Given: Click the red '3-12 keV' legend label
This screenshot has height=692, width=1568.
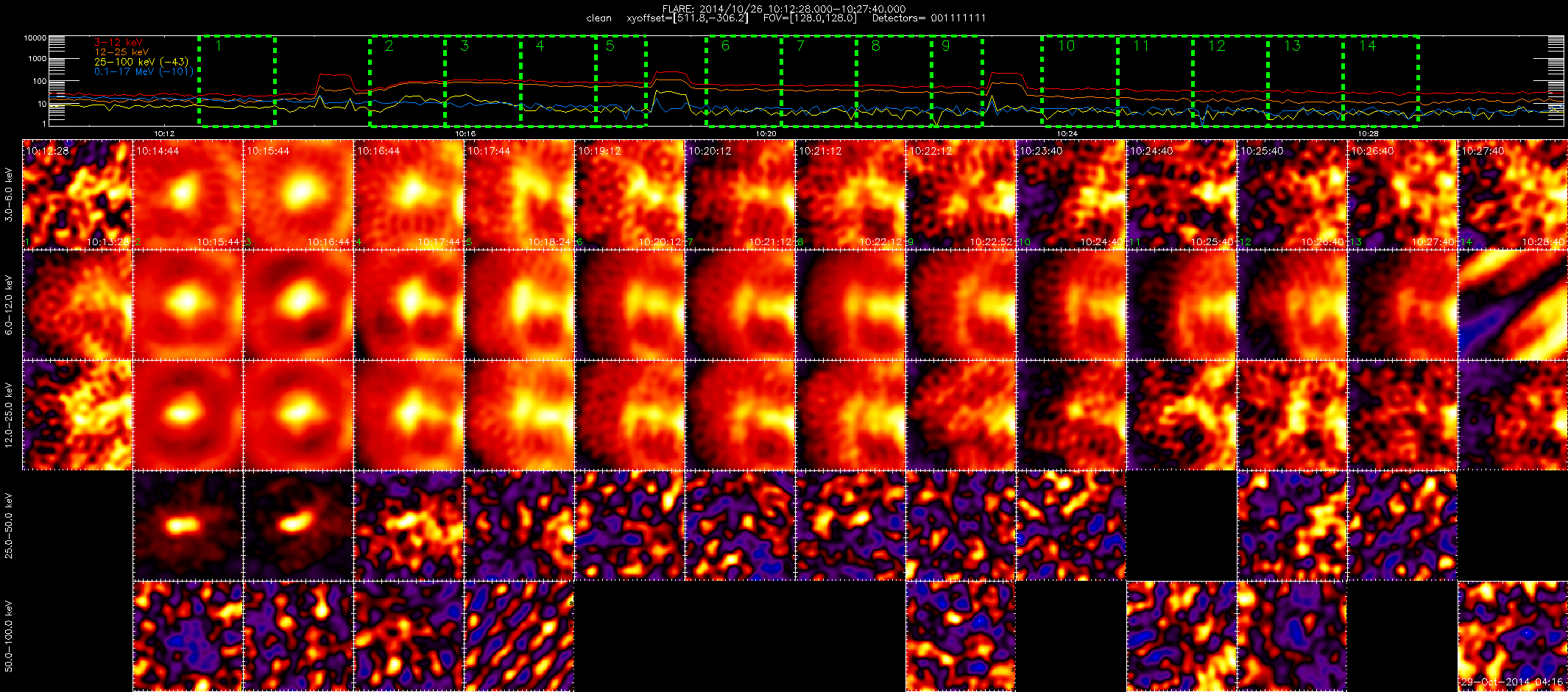Looking at the screenshot, I should [119, 42].
